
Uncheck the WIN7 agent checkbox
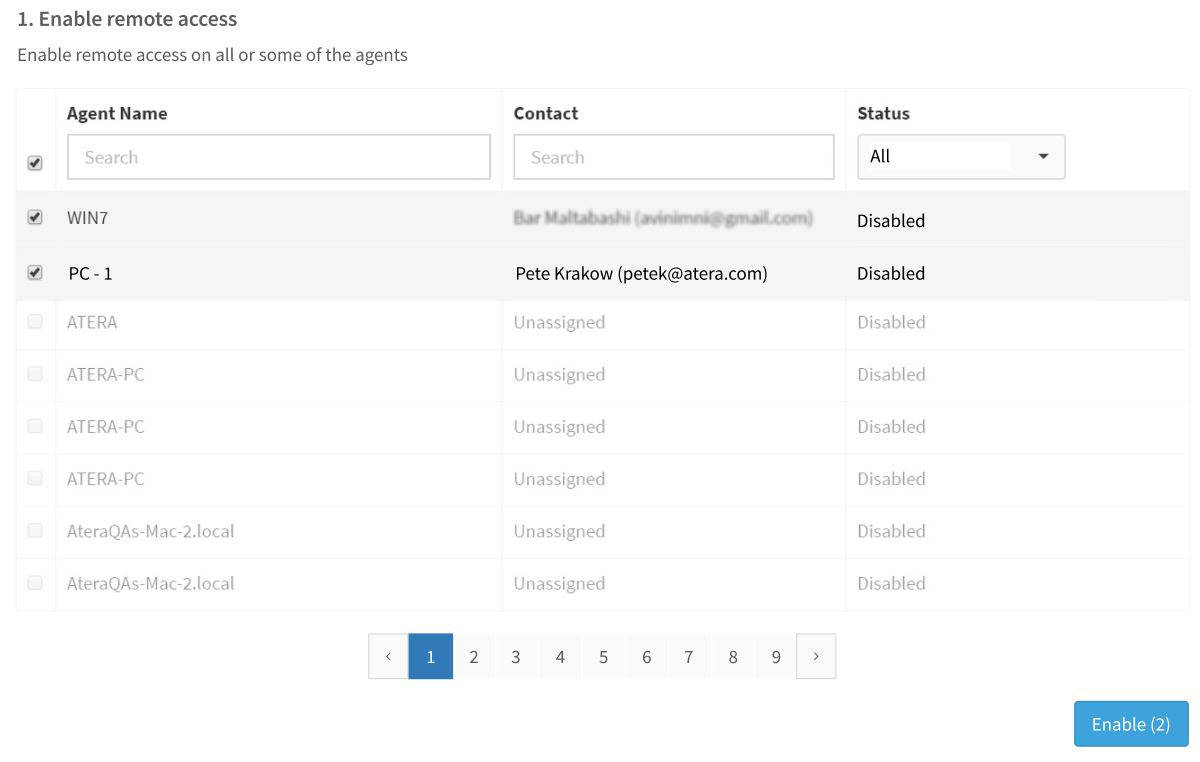pos(35,217)
